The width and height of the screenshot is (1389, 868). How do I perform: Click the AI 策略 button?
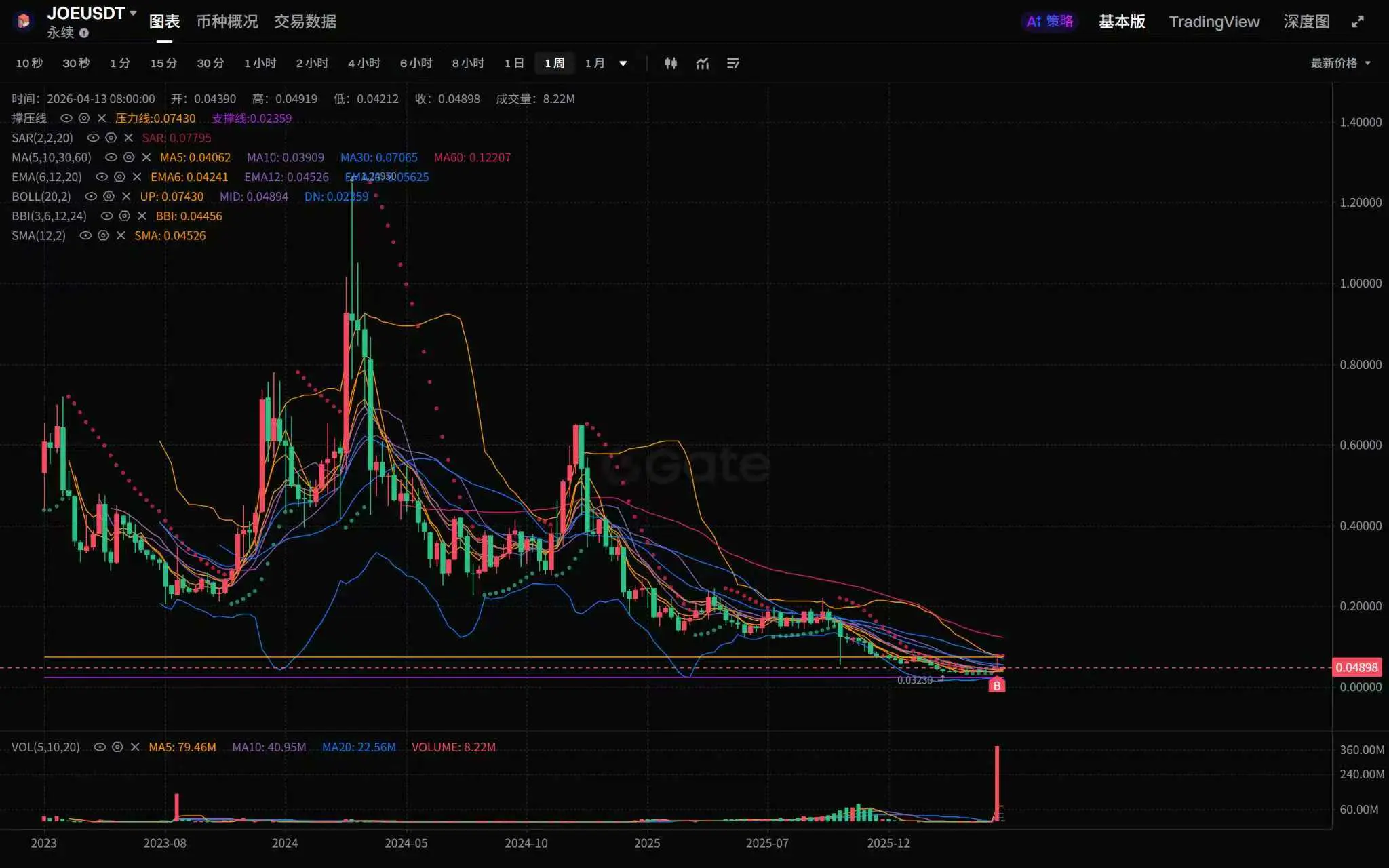pos(1049,22)
